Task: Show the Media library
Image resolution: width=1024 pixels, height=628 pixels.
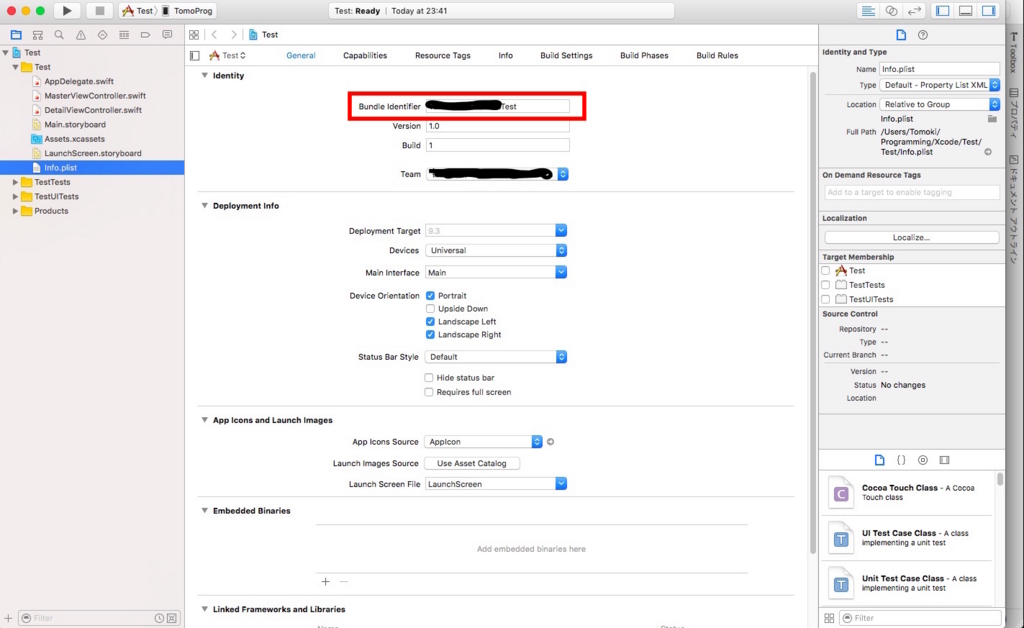Action: (x=944, y=460)
